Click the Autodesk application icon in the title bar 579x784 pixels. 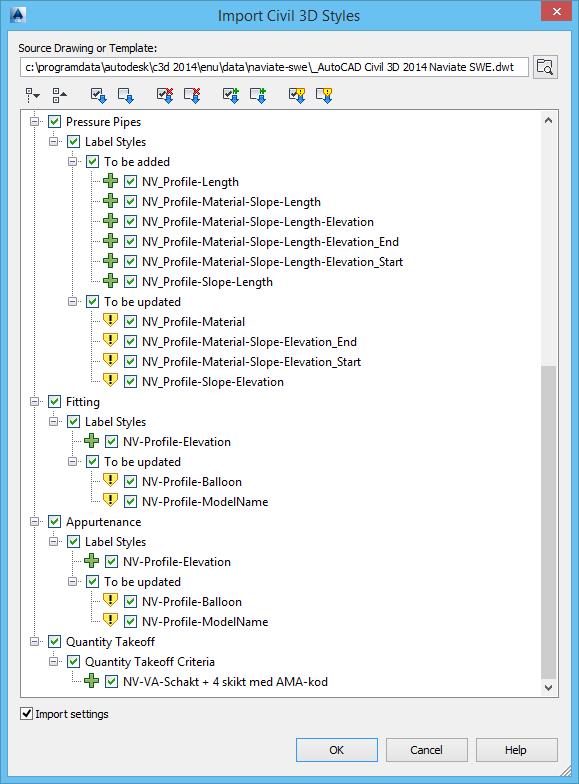18,15
